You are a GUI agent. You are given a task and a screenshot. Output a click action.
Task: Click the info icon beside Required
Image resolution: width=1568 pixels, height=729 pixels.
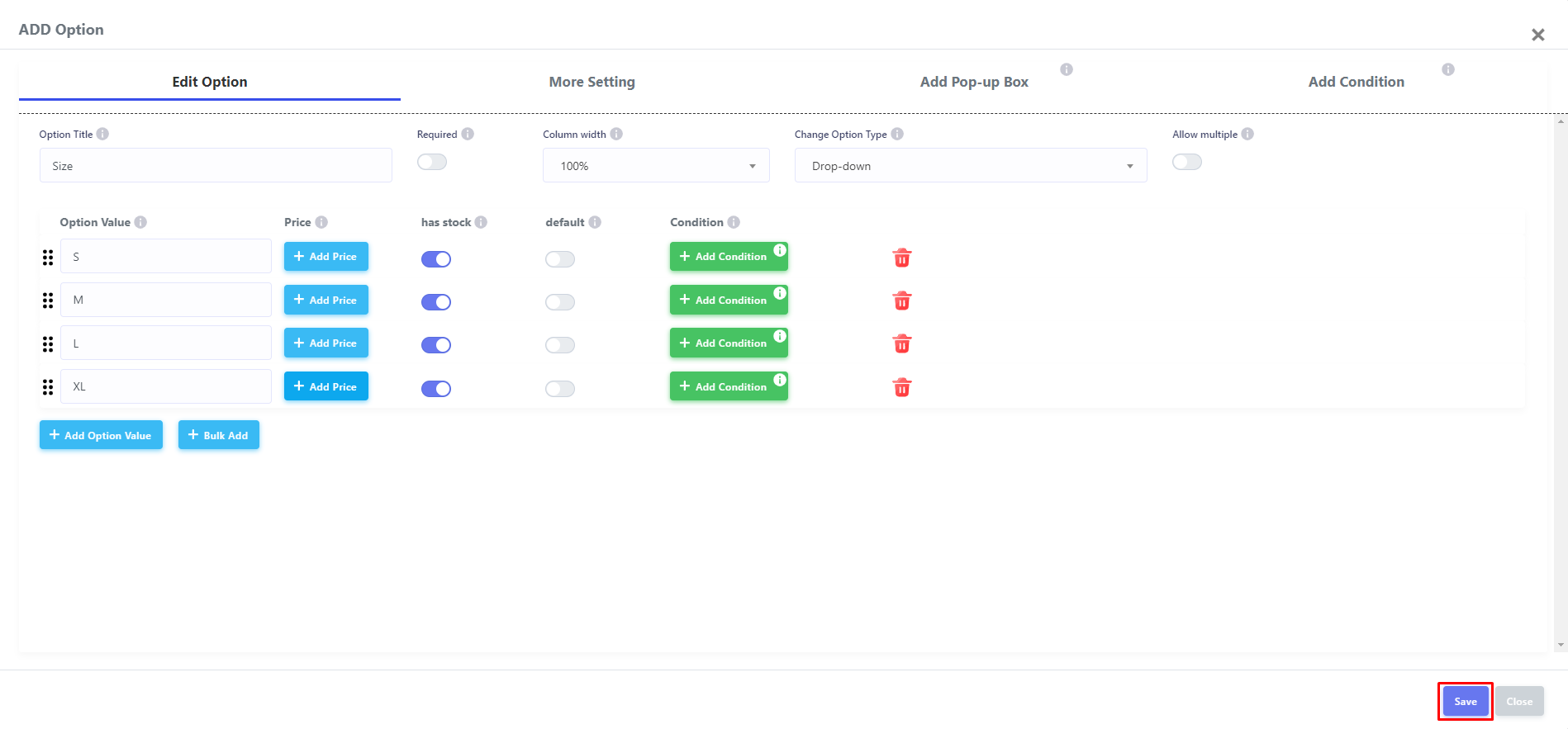(x=468, y=134)
